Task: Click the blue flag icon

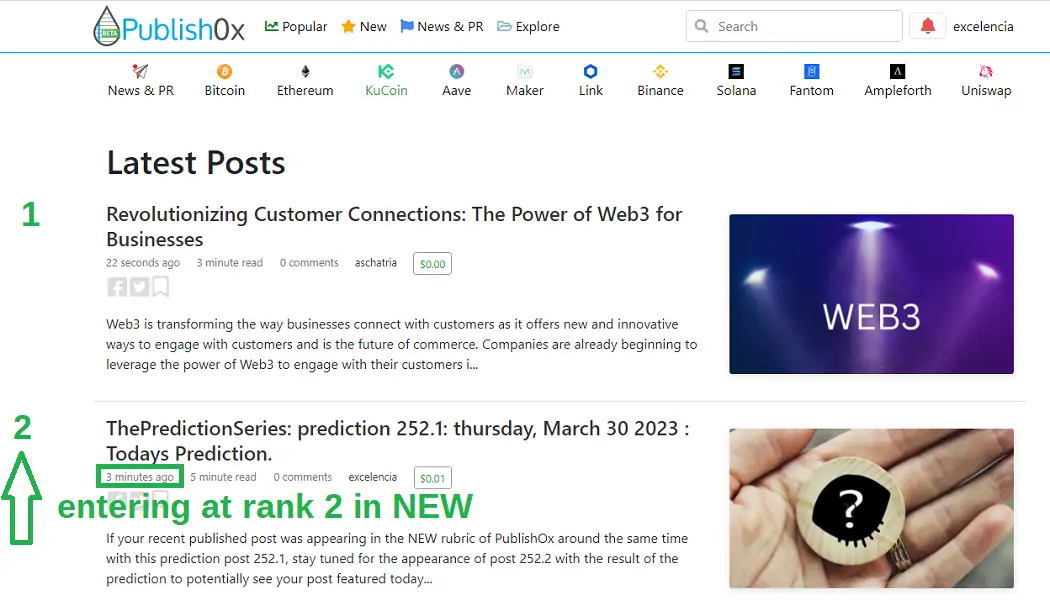Action: (406, 26)
